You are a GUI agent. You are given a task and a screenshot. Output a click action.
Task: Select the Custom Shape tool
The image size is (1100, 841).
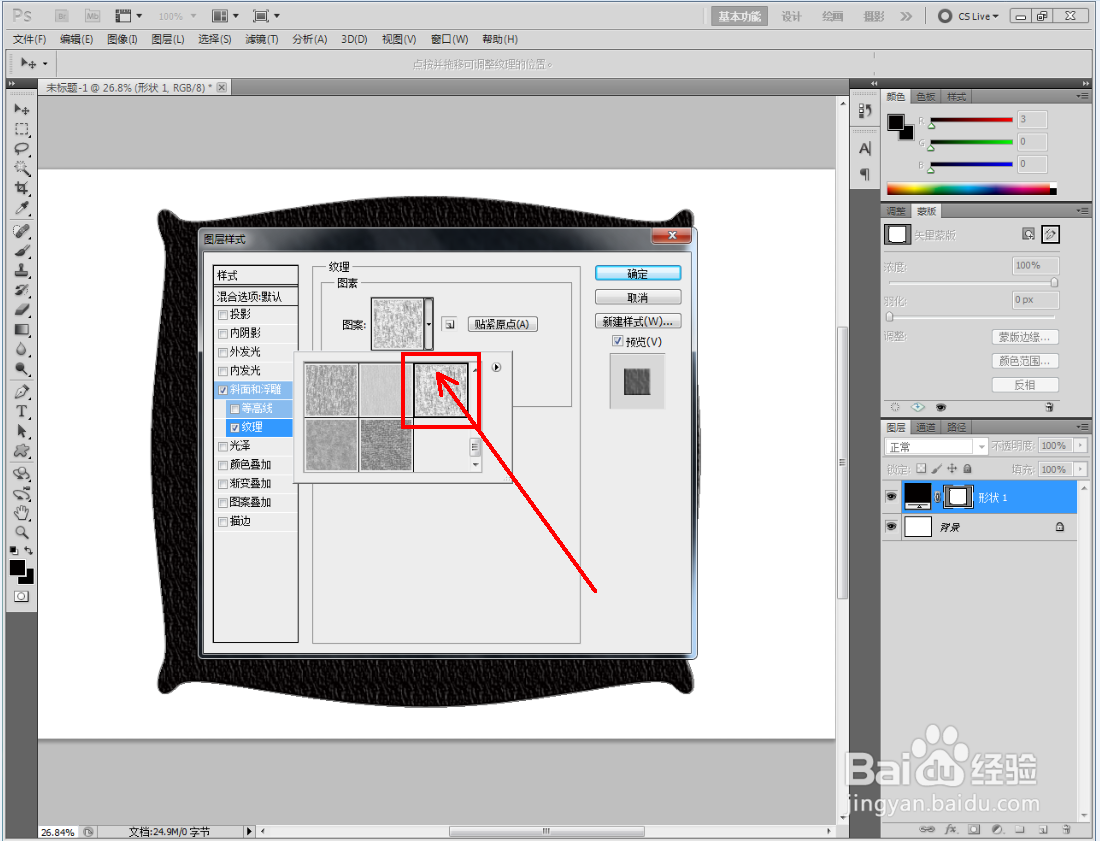22,451
